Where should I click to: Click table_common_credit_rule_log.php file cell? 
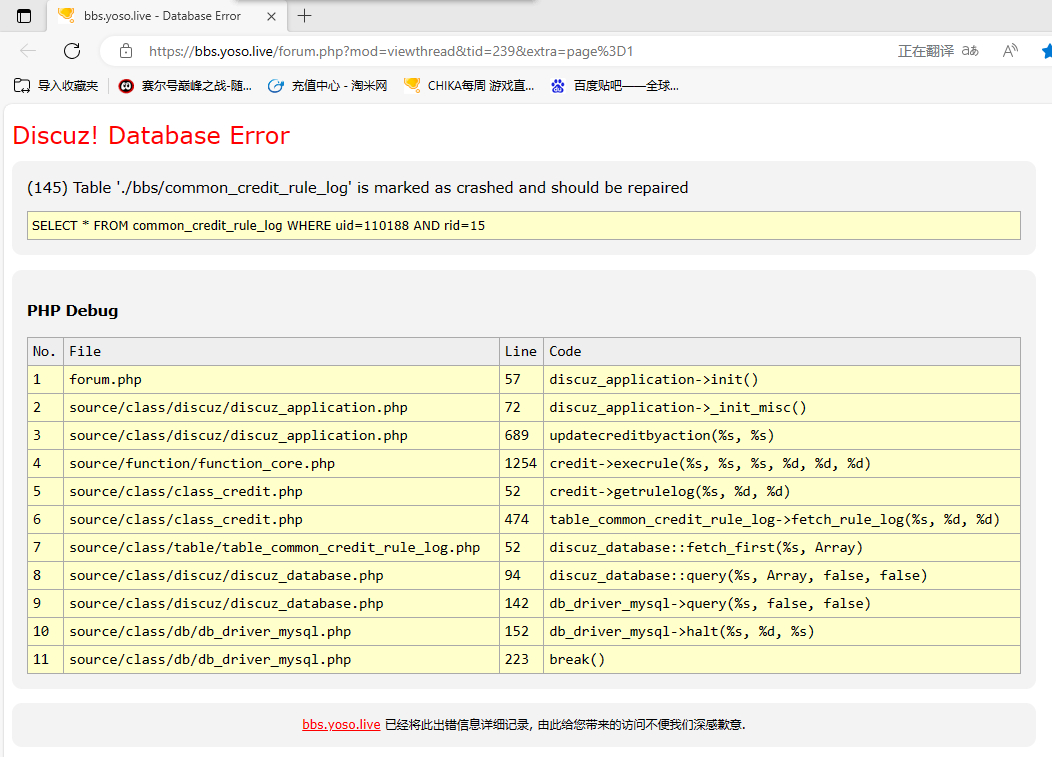[281, 548]
